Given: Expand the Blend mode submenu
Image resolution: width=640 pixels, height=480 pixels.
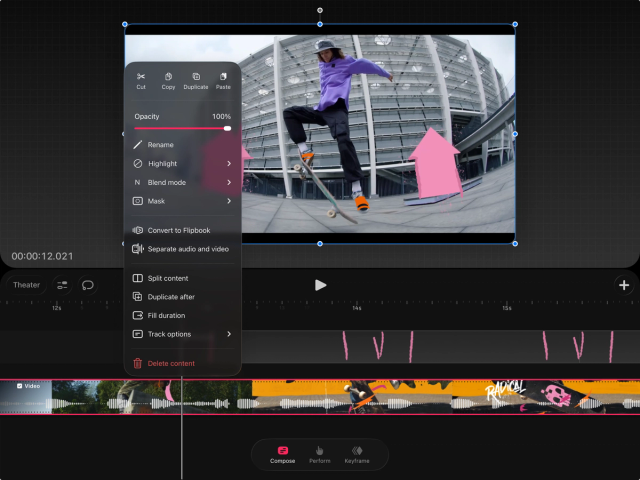Looking at the screenshot, I should click(x=183, y=183).
